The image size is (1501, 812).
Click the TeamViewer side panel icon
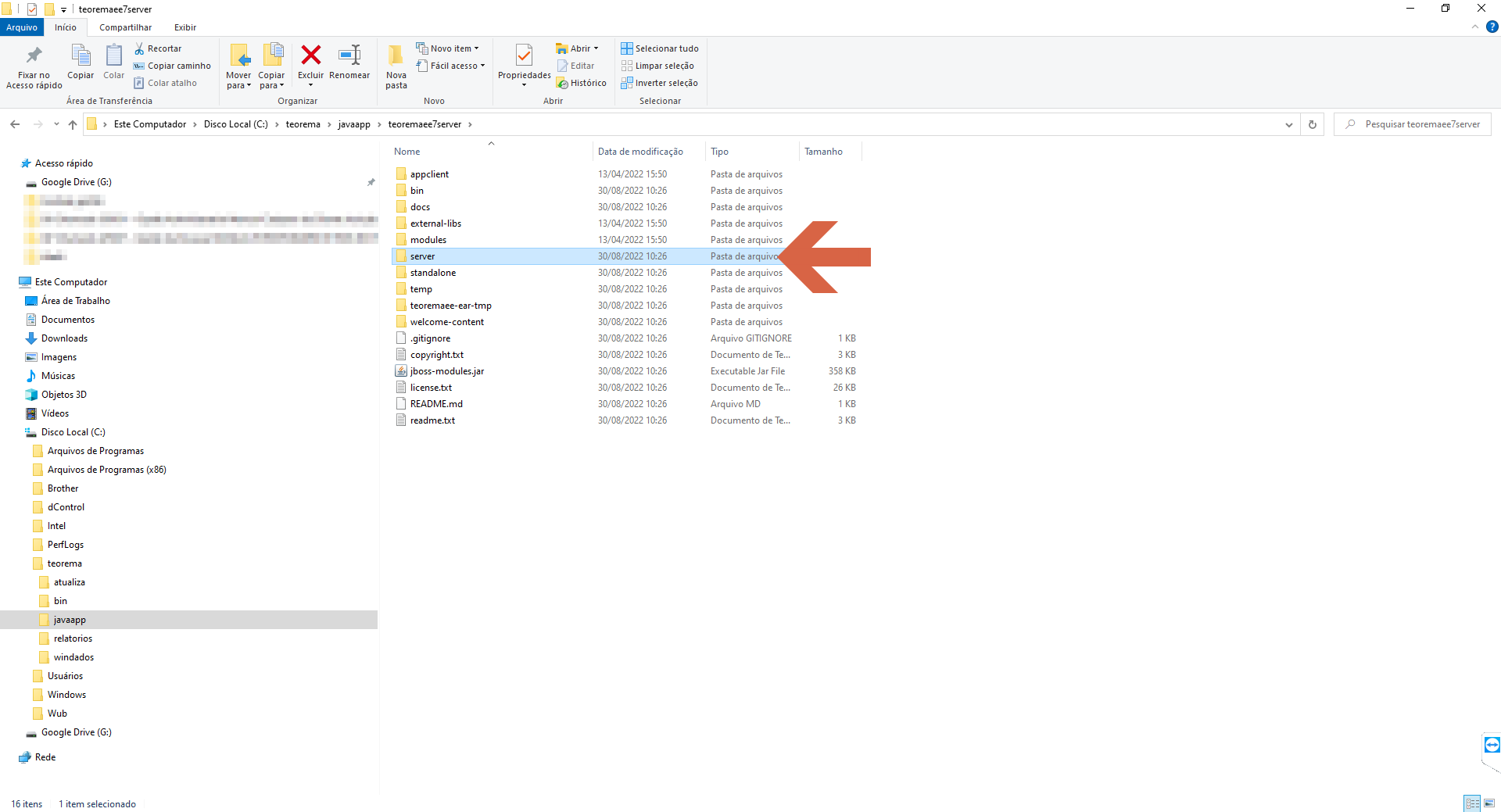(1492, 745)
